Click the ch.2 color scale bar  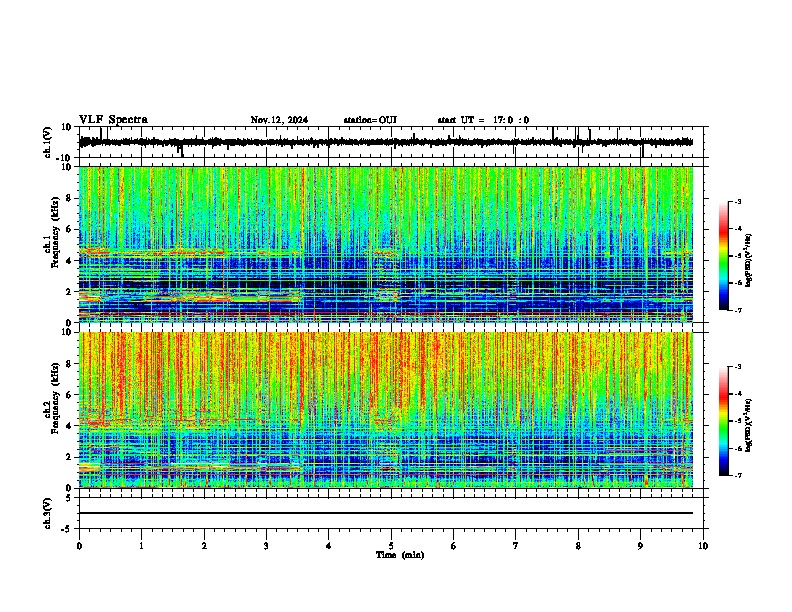click(x=724, y=421)
